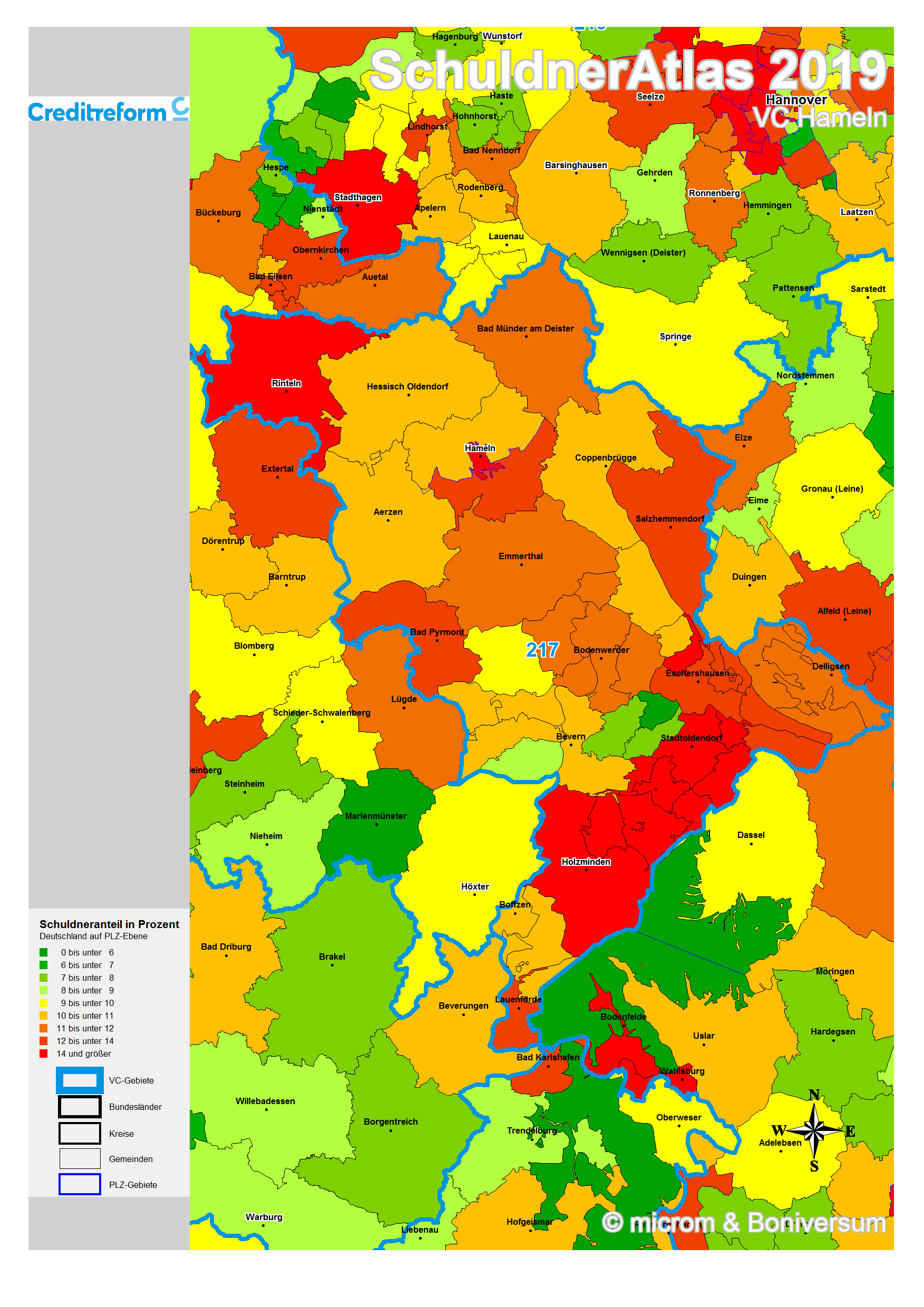This screenshot has height=1307, width=924.
Task: Click the Bad Pyrmont label
Action: [x=436, y=631]
